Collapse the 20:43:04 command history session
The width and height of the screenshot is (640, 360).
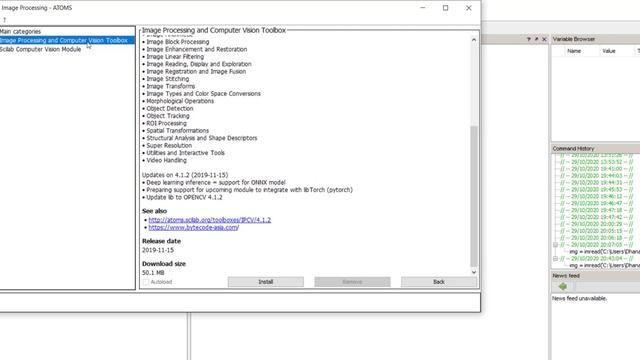click(x=555, y=259)
